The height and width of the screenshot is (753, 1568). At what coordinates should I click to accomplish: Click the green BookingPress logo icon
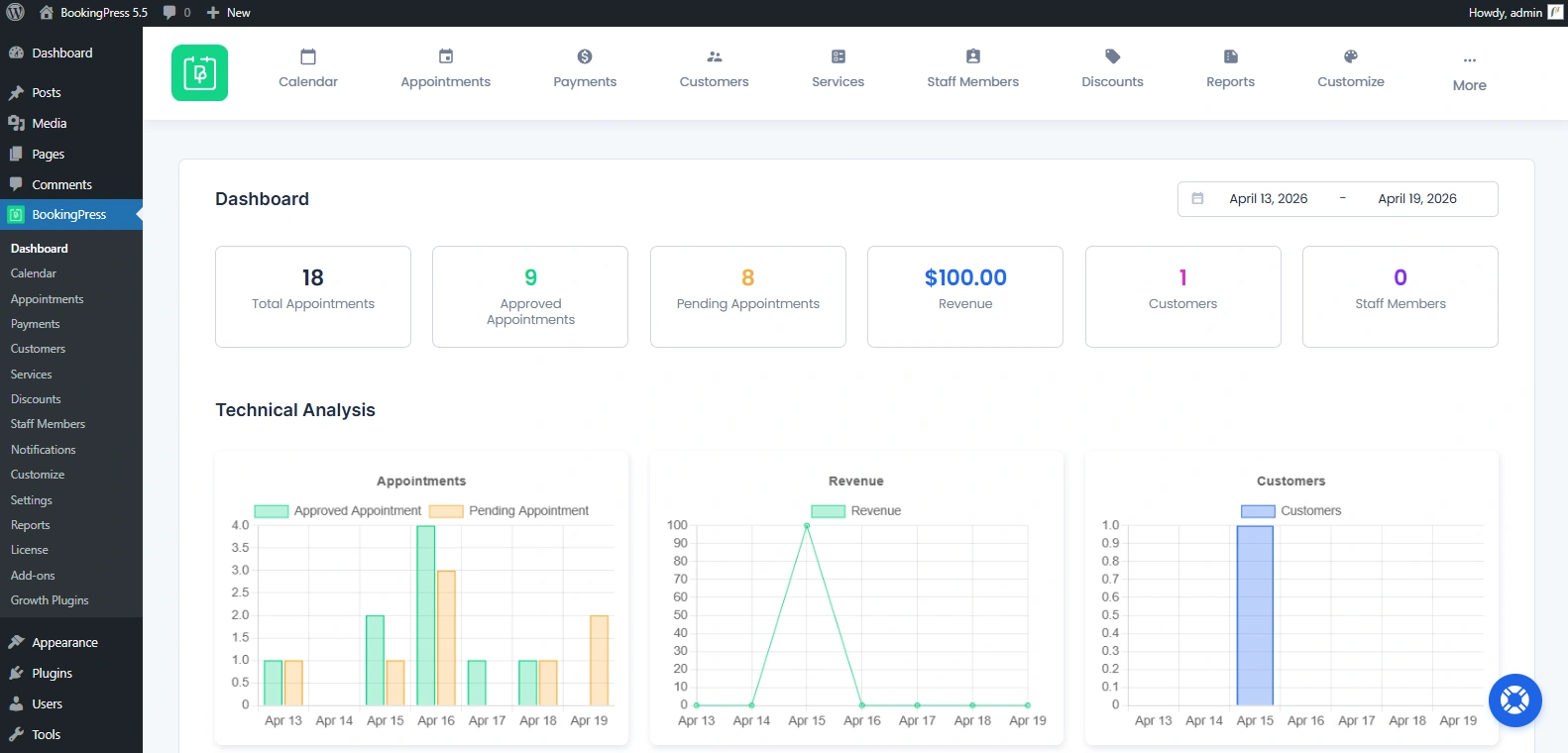click(x=199, y=72)
